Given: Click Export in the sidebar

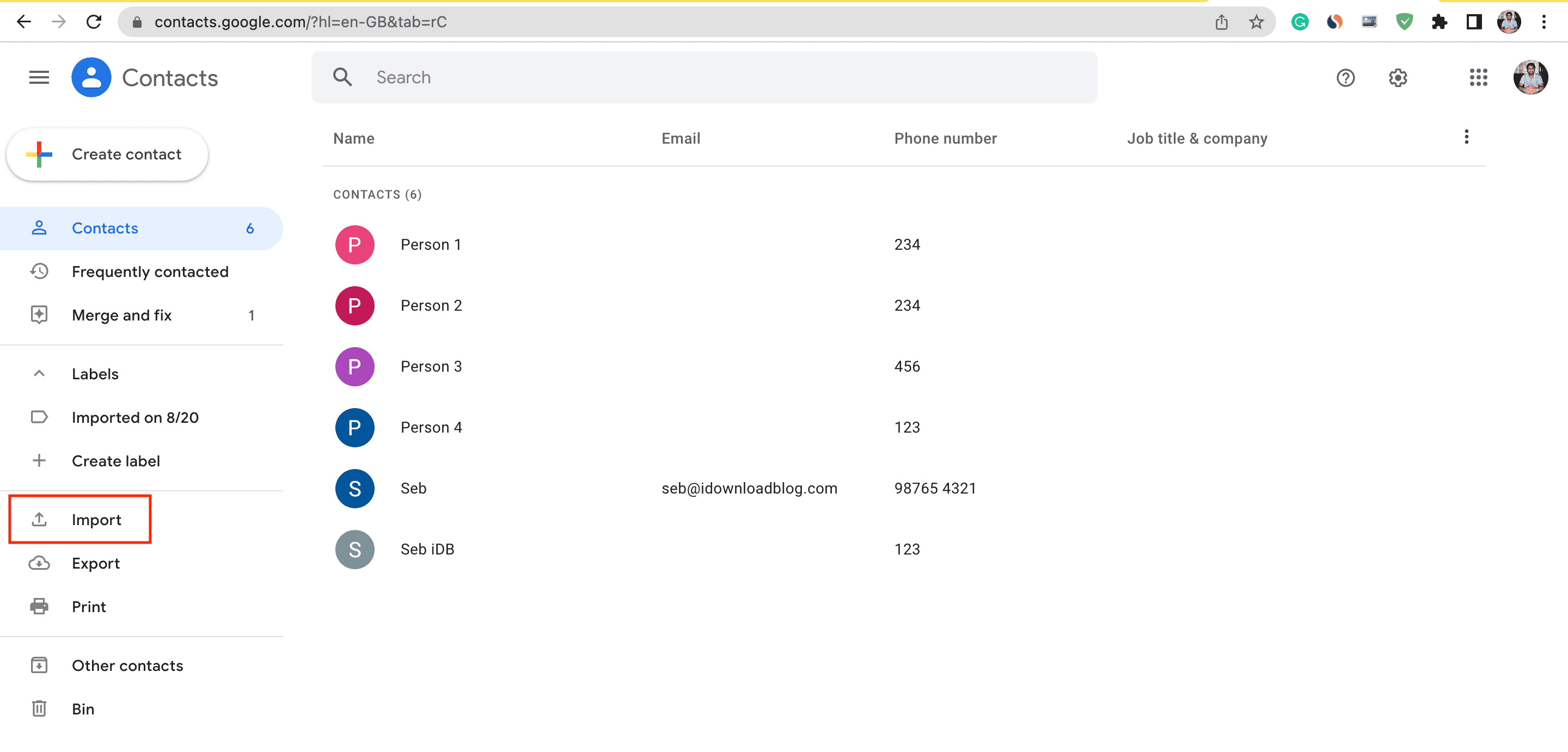Looking at the screenshot, I should click(141, 563).
